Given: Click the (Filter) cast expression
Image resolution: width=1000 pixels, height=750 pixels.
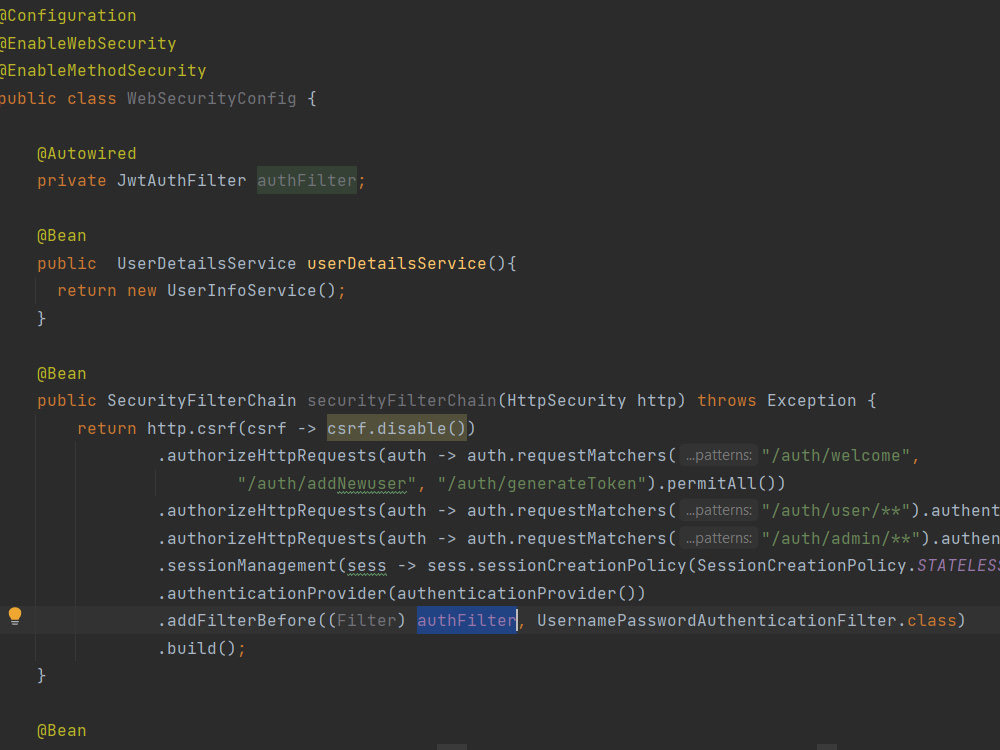Looking at the screenshot, I should coord(367,621).
